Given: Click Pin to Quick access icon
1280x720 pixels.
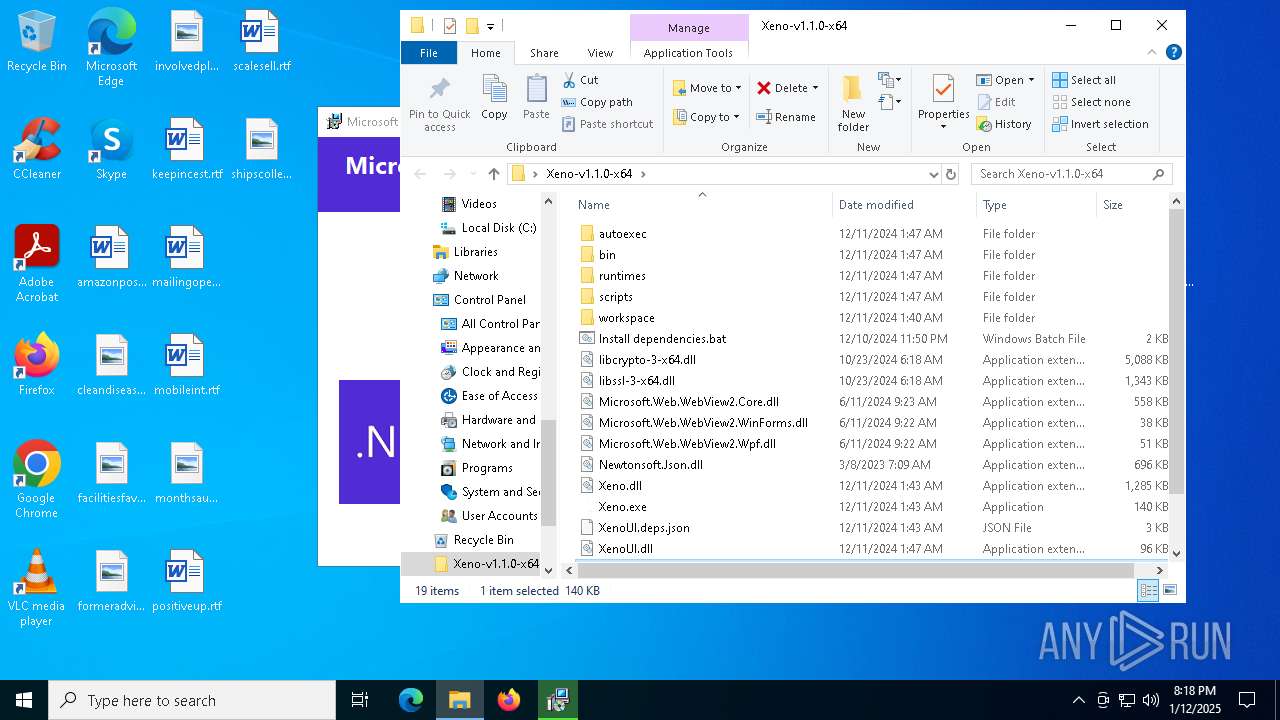Looking at the screenshot, I should [439, 102].
